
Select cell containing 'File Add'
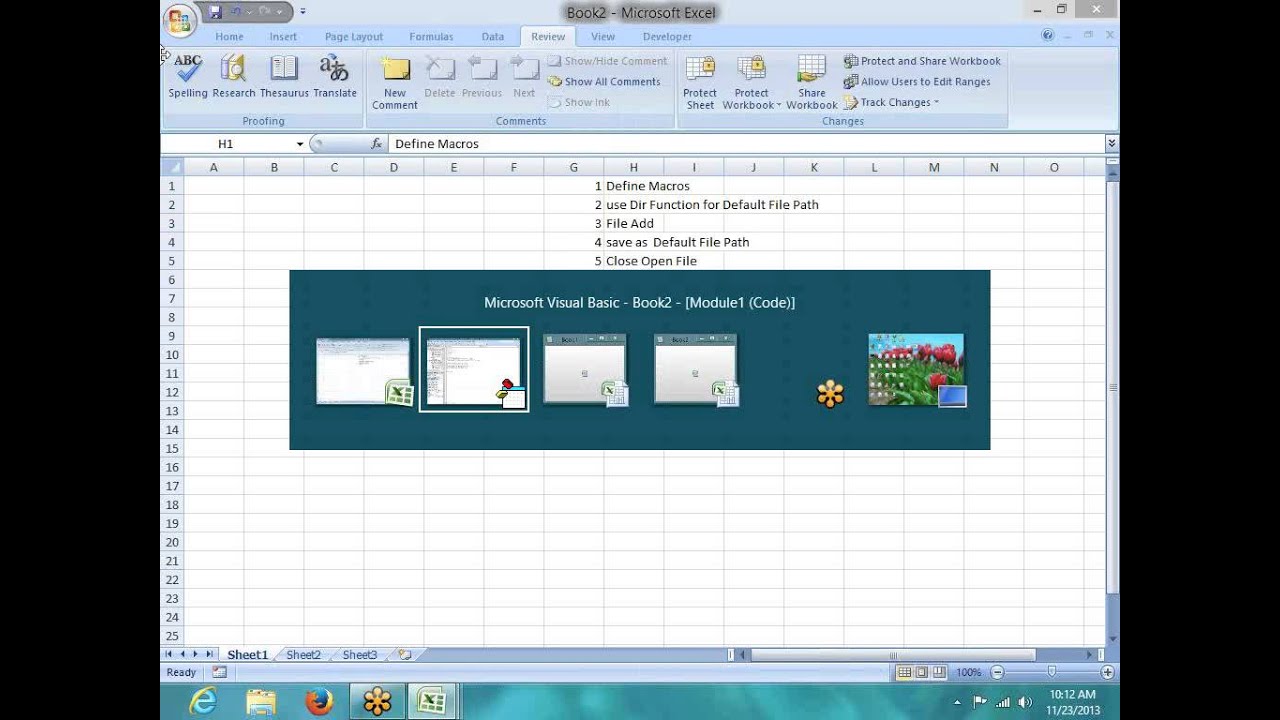(633, 224)
